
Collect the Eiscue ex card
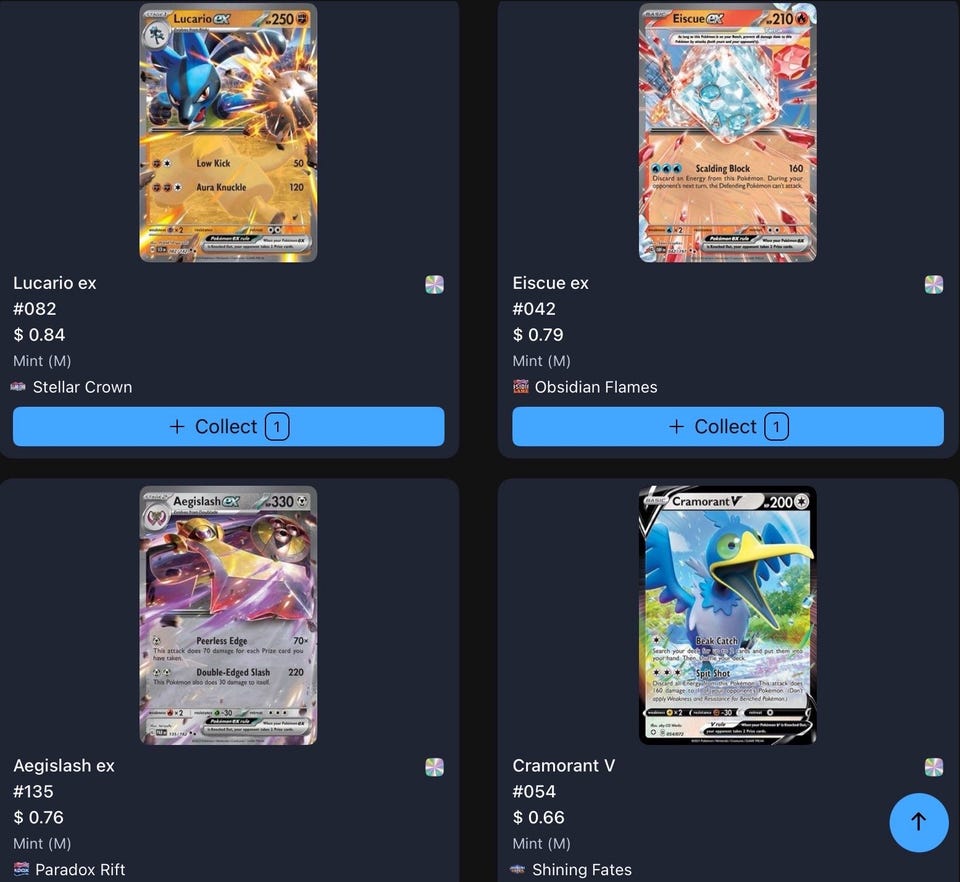coord(728,427)
